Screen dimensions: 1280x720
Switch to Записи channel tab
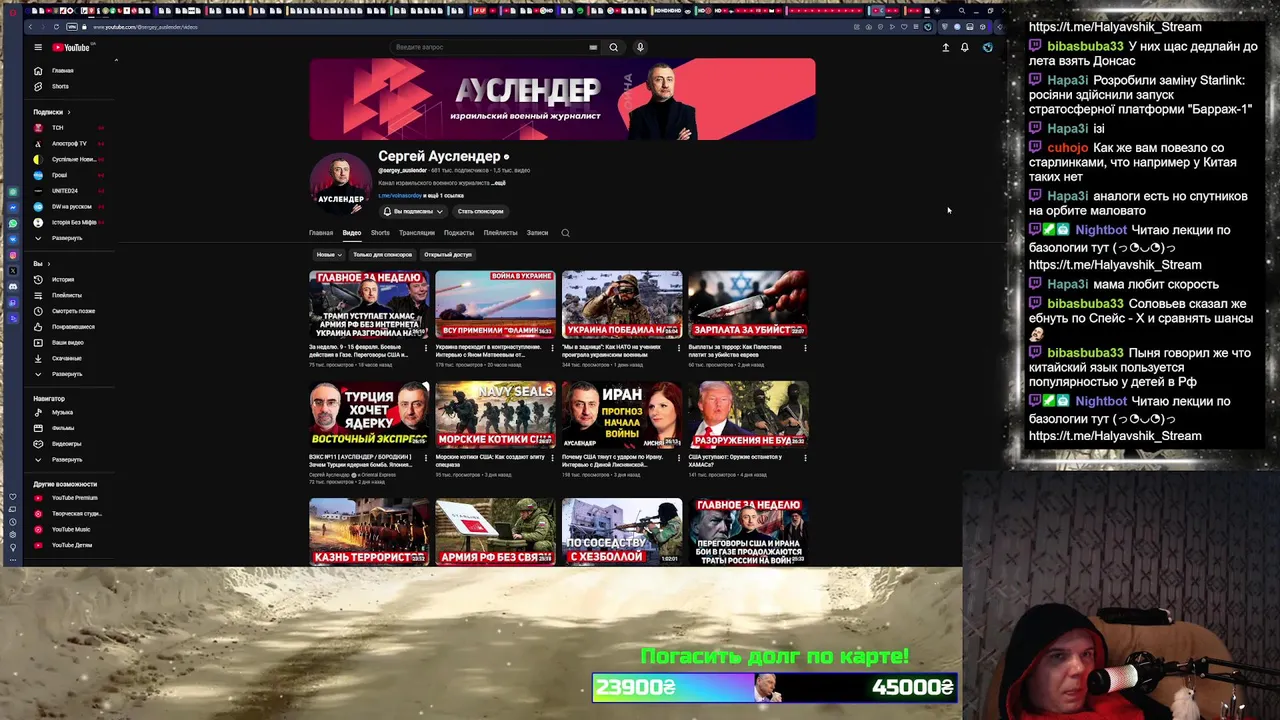(537, 233)
